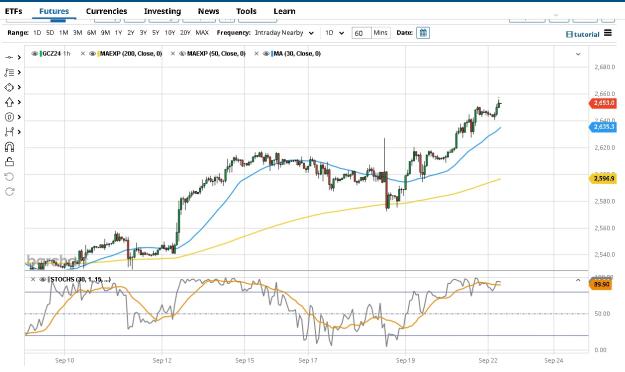Open the Tools menu
625x372 pixels.
246,11
